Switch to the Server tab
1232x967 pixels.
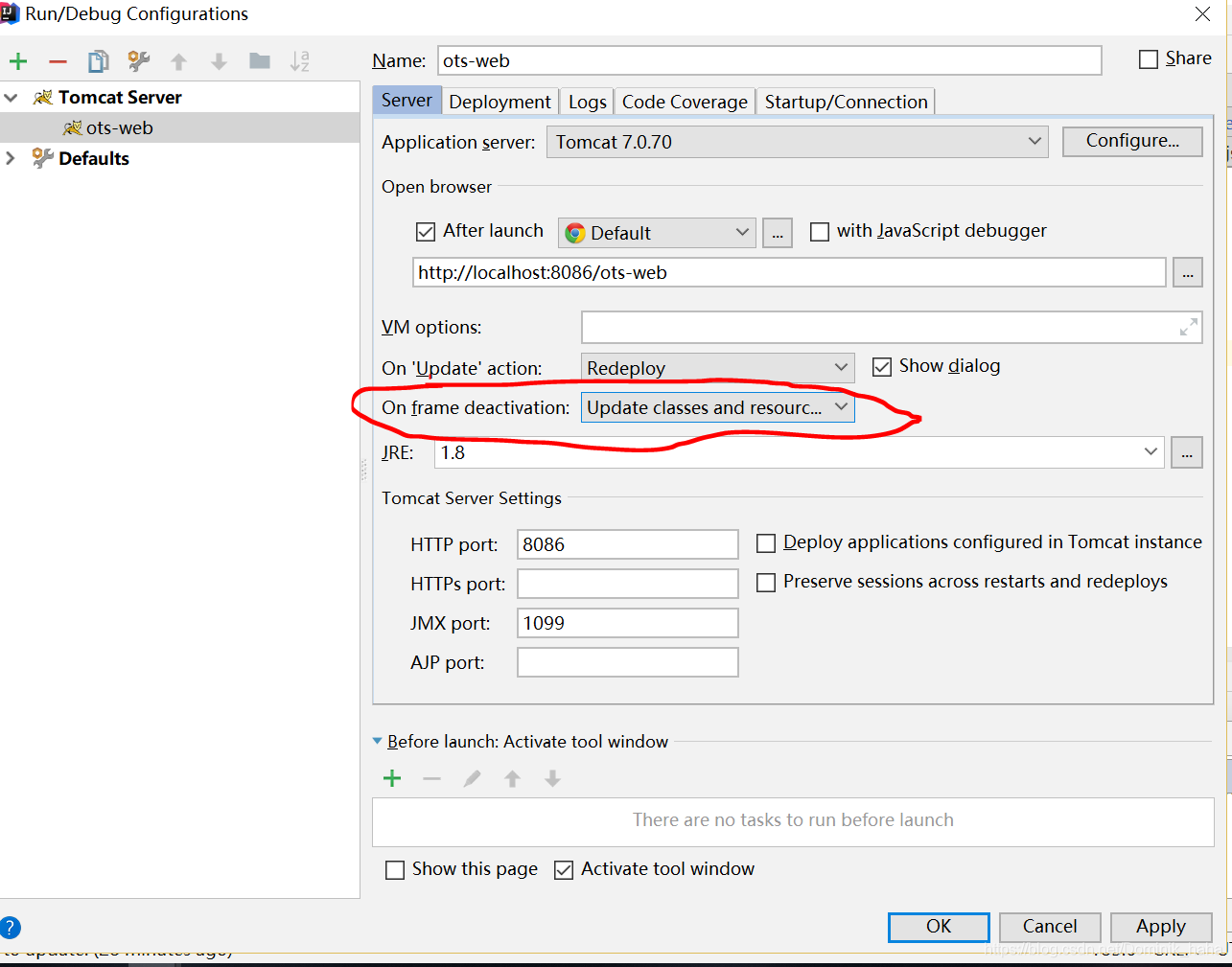(x=407, y=101)
